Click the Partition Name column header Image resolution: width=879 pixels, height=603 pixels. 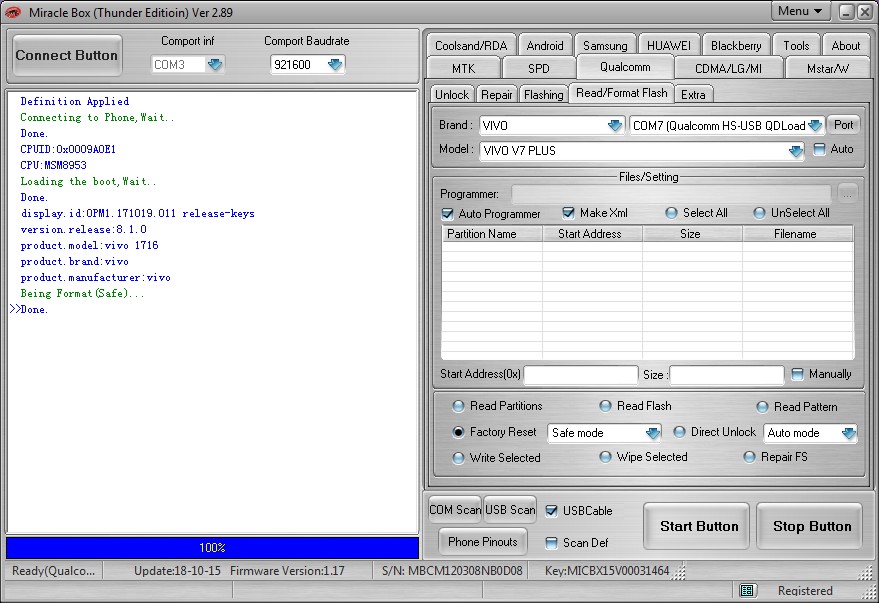492,234
